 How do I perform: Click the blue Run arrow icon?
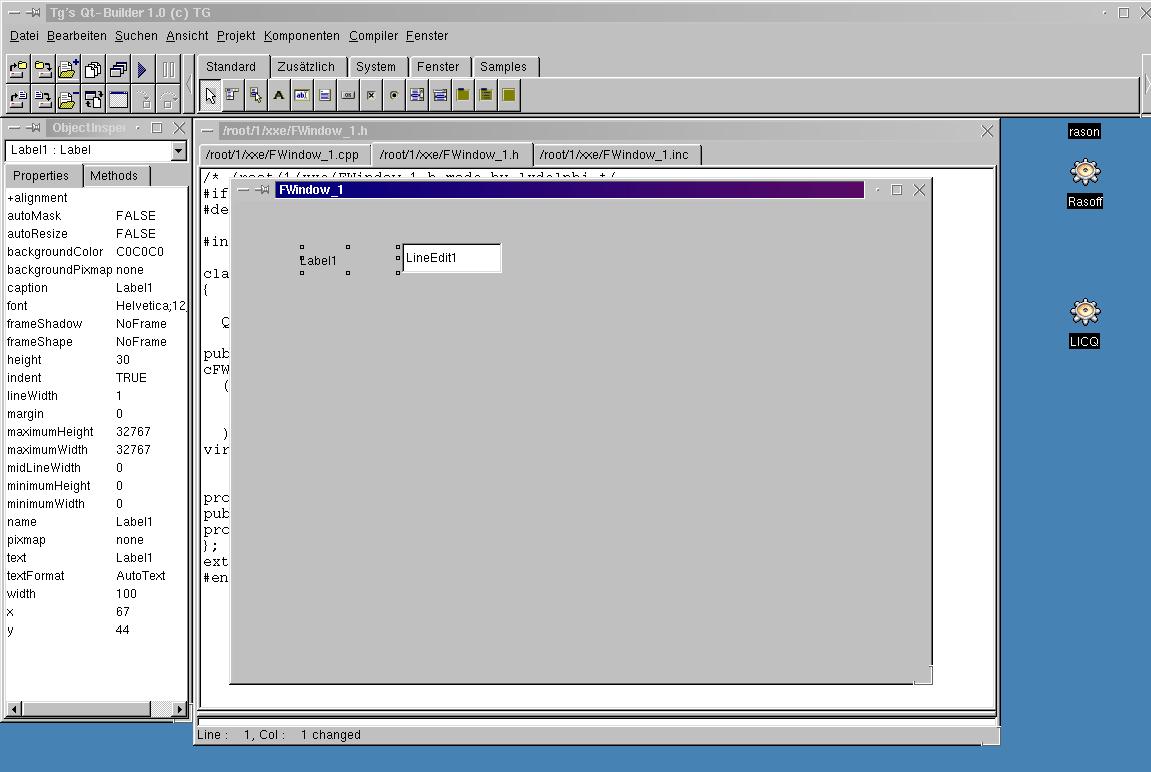[143, 70]
